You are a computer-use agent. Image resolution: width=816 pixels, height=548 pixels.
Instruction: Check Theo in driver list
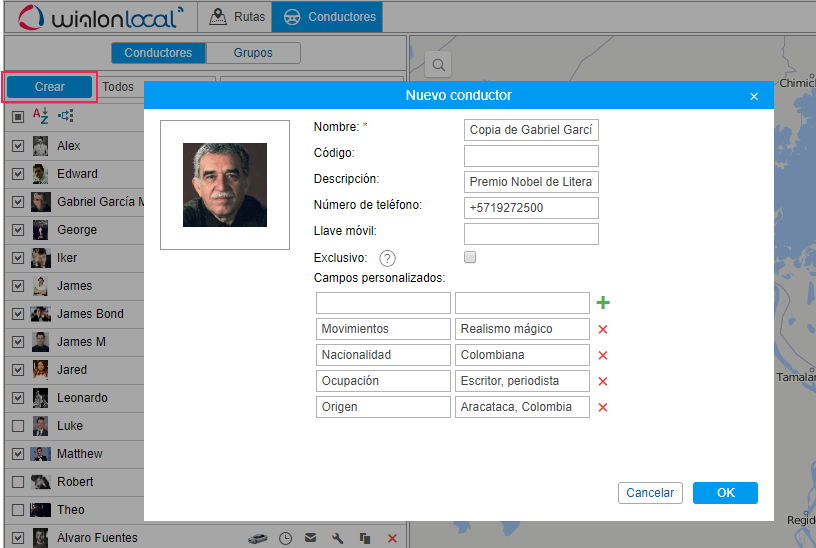click(18, 509)
